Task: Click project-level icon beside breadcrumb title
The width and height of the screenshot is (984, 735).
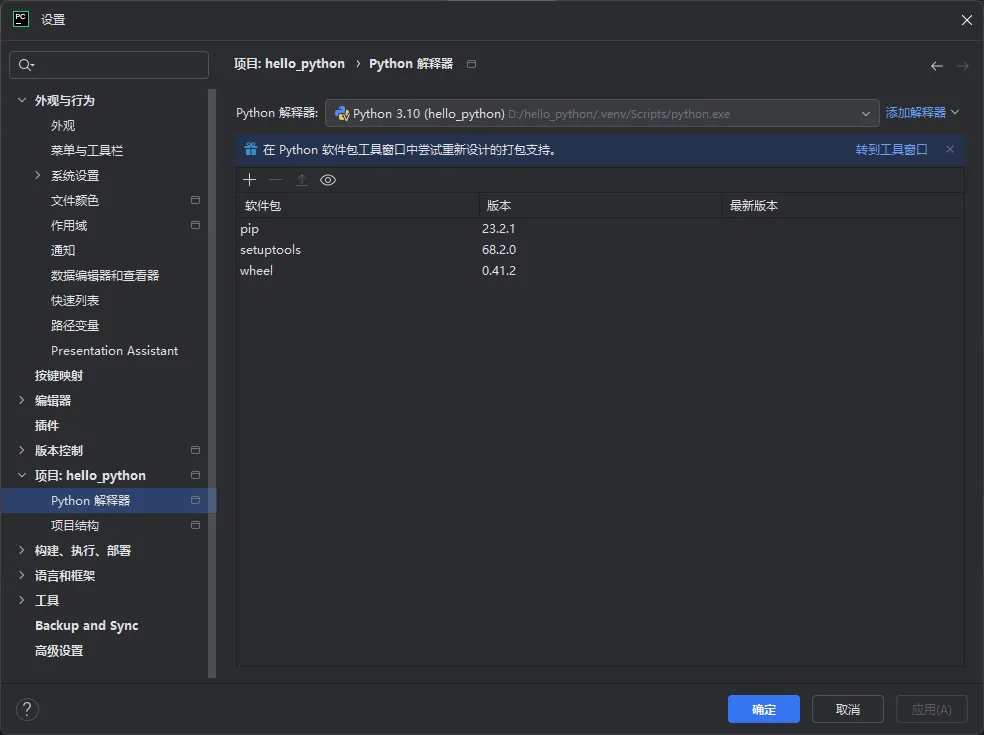Action: (x=471, y=64)
